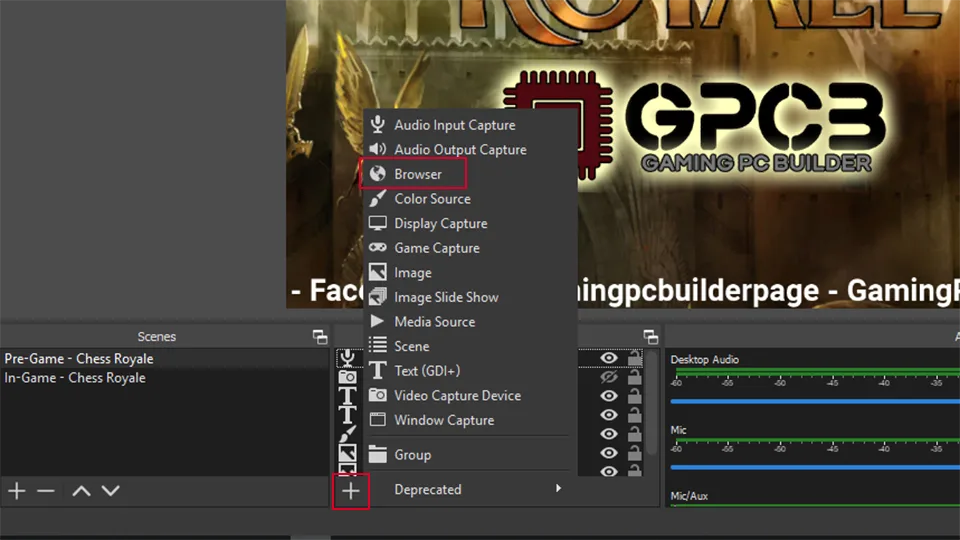
Task: Choose Window Capture from the menu
Action: [470, 420]
